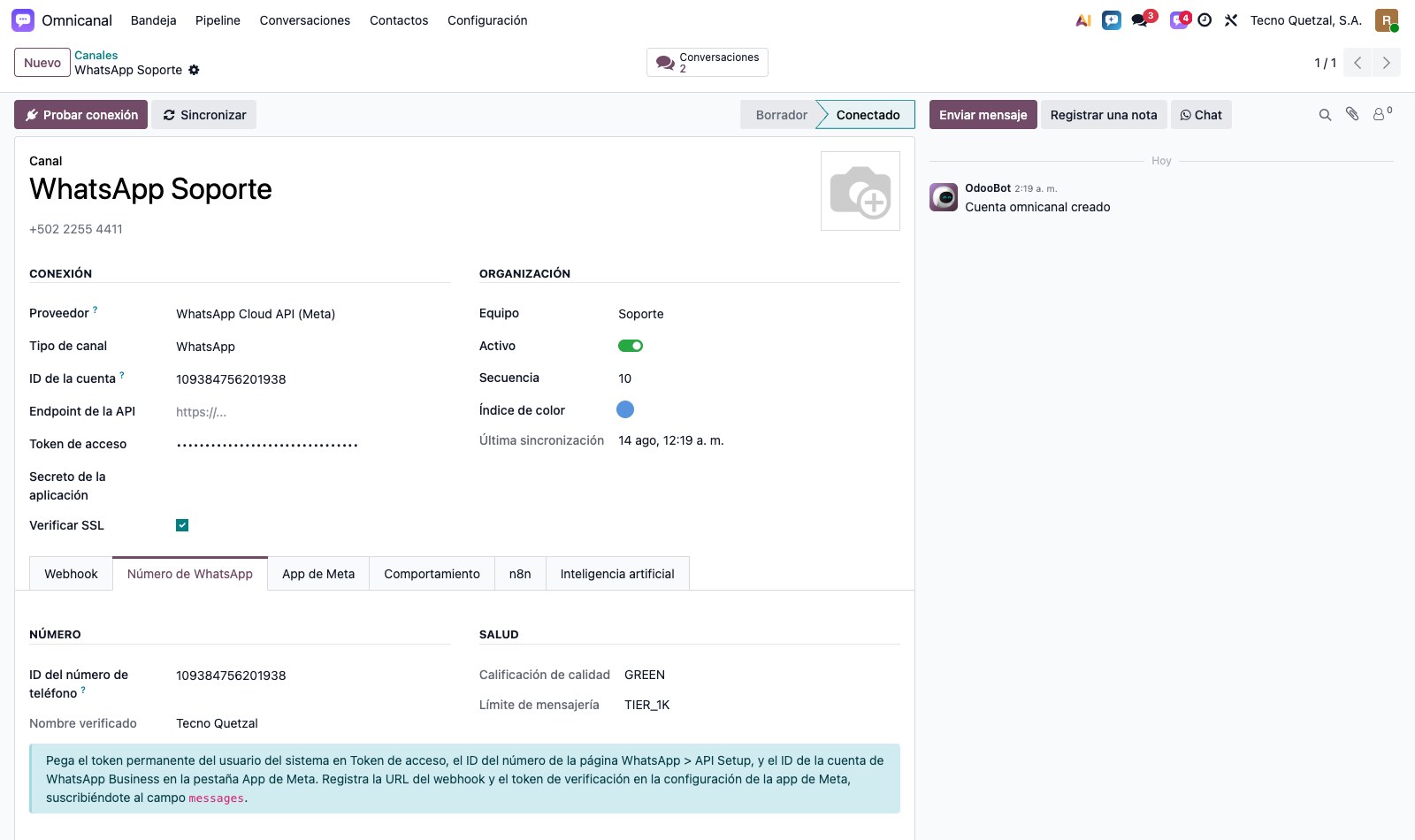Click the Probar conexión button
The image size is (1415, 840).
click(x=81, y=115)
